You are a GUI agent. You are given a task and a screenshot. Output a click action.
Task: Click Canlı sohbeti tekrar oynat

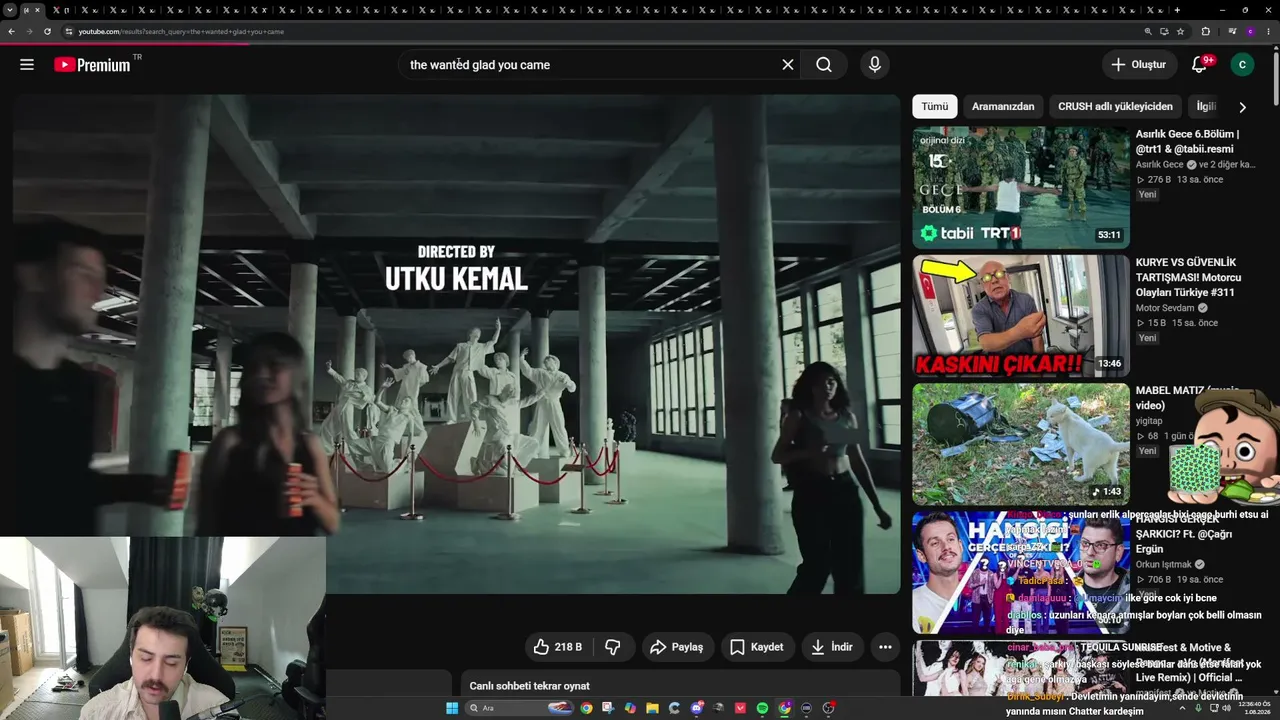530,686
